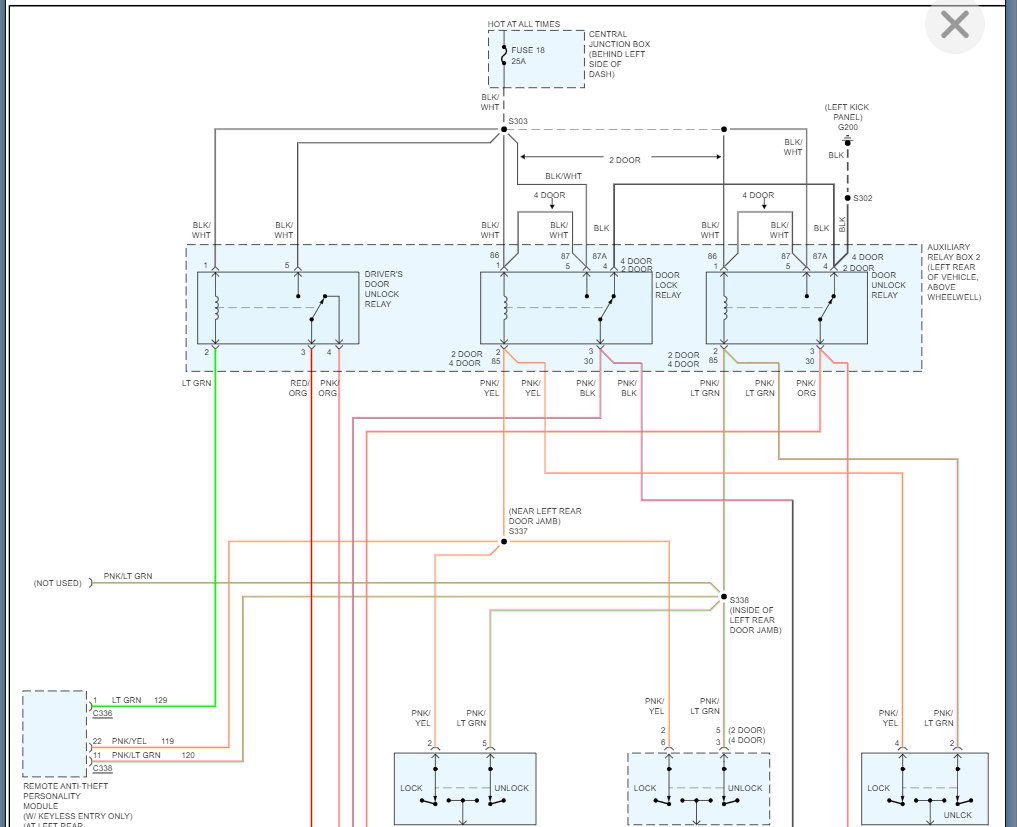This screenshot has height=827, width=1017.
Task: Click the "(NOT USED)" label
Action: pos(58,583)
